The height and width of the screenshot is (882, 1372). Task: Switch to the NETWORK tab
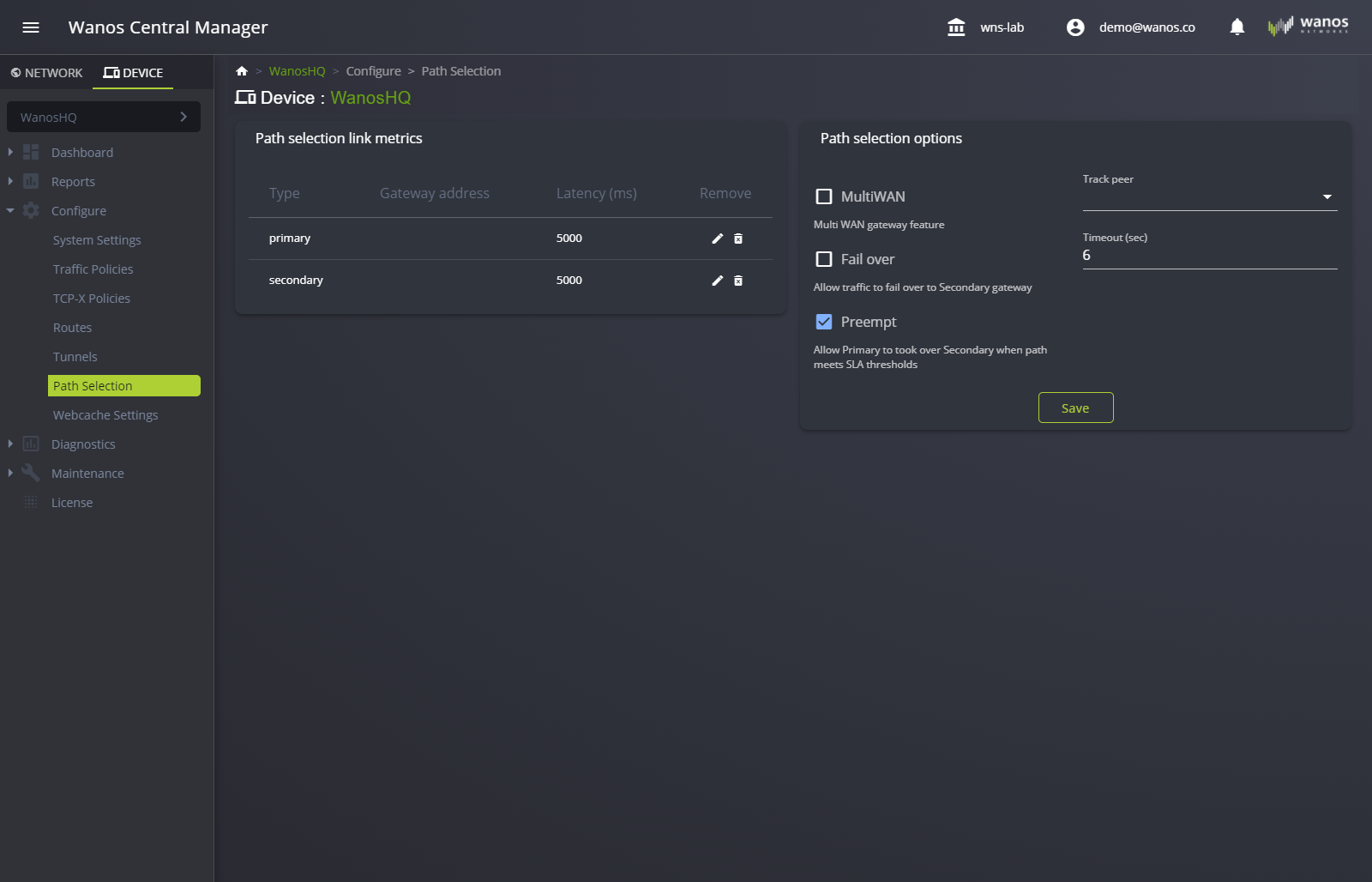(x=47, y=73)
